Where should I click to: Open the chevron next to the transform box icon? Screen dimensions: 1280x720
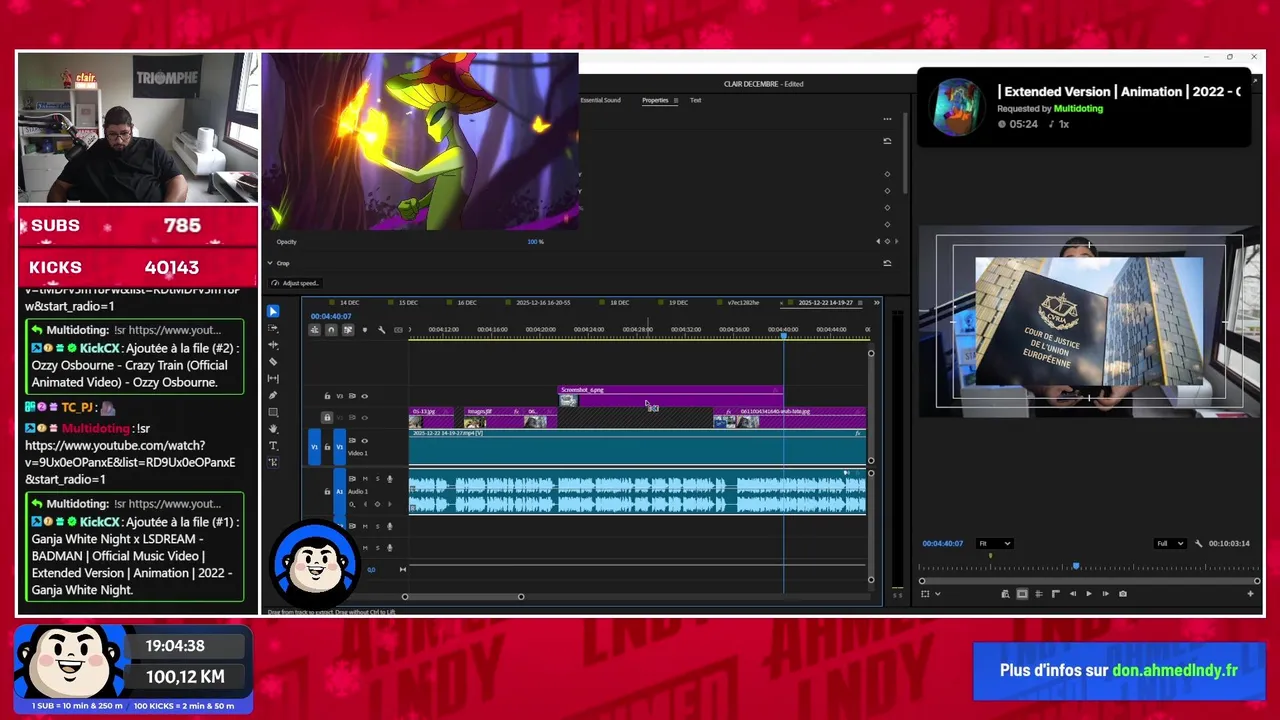[x=937, y=594]
